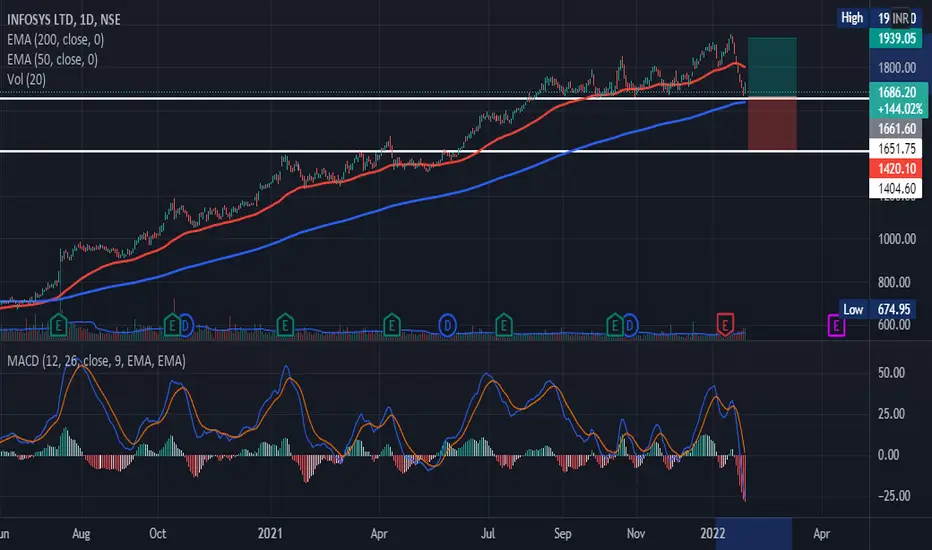Click the 1404.60 price label

pyautogui.click(x=896, y=188)
